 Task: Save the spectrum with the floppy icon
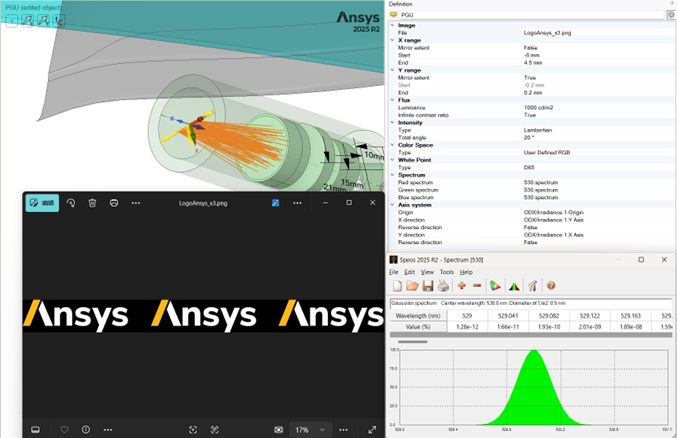[428, 286]
